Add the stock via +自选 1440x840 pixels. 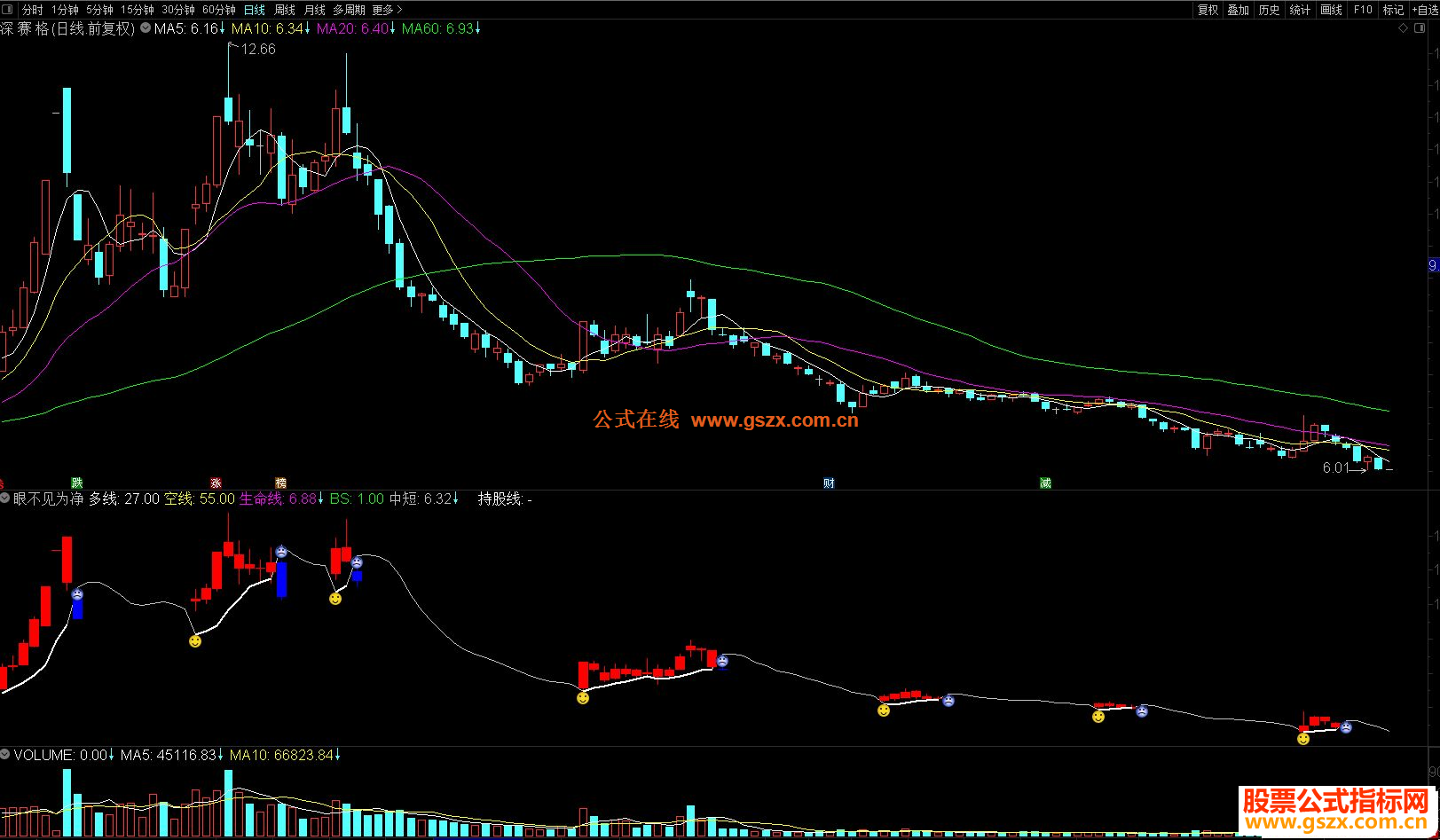[1425, 10]
